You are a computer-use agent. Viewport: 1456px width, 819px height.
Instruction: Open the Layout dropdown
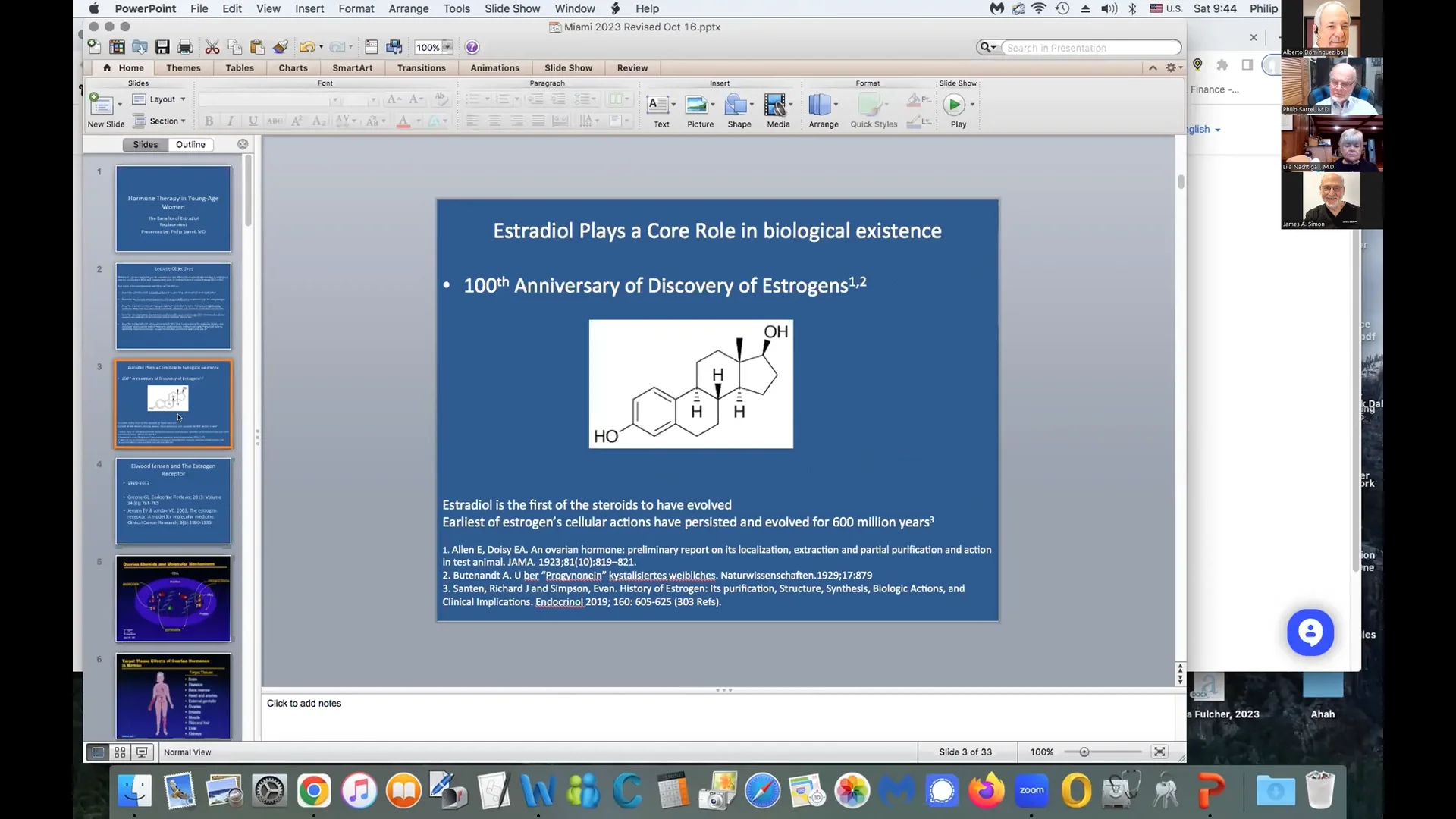click(159, 99)
